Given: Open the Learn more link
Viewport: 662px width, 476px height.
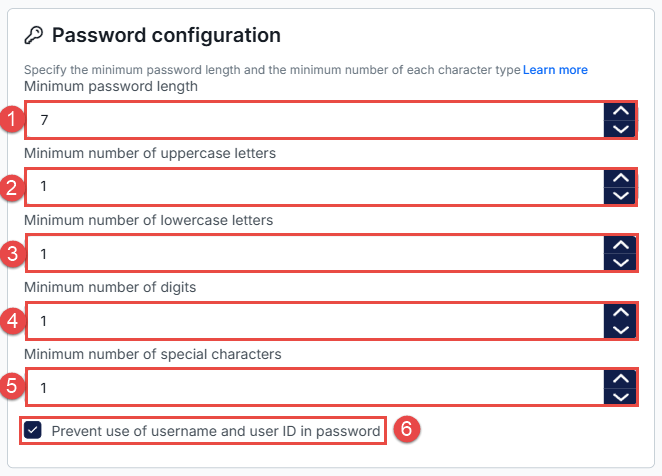Looking at the screenshot, I should (555, 70).
